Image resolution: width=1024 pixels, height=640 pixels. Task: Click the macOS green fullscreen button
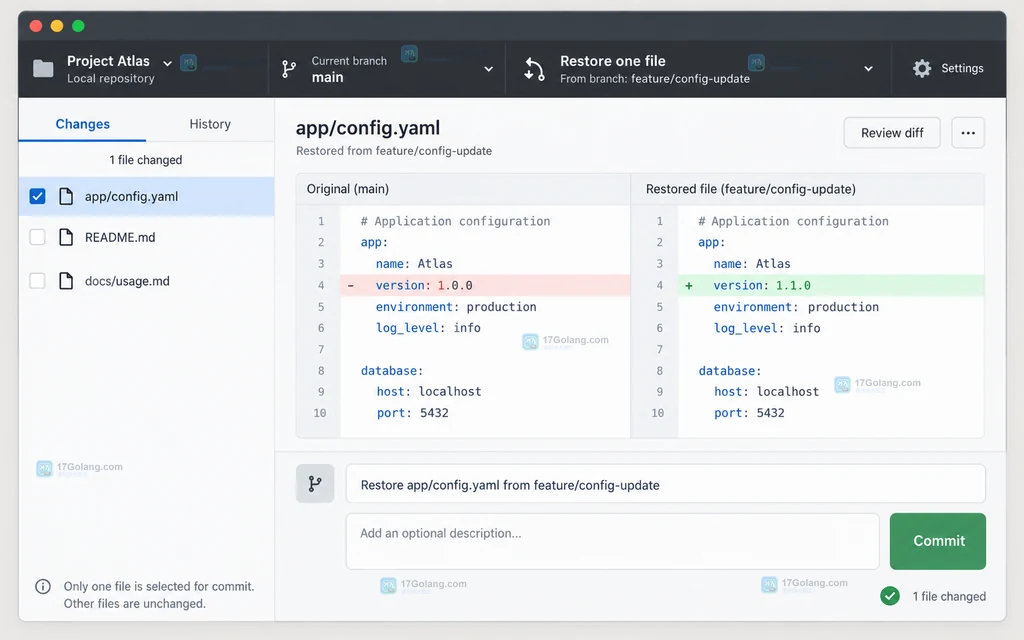[x=78, y=26]
